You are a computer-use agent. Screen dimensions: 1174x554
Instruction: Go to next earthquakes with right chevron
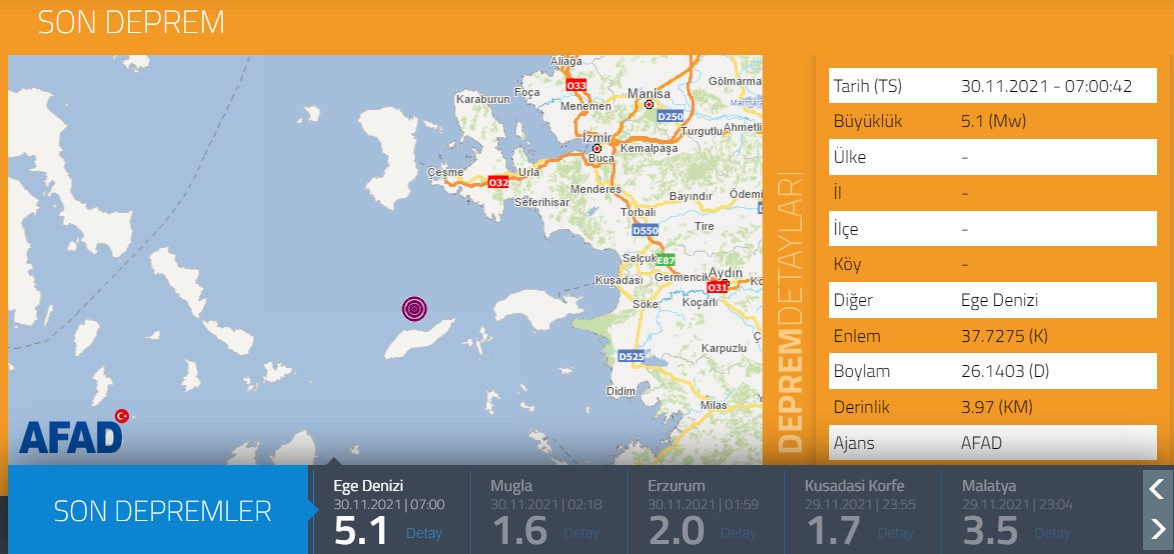point(1157,531)
